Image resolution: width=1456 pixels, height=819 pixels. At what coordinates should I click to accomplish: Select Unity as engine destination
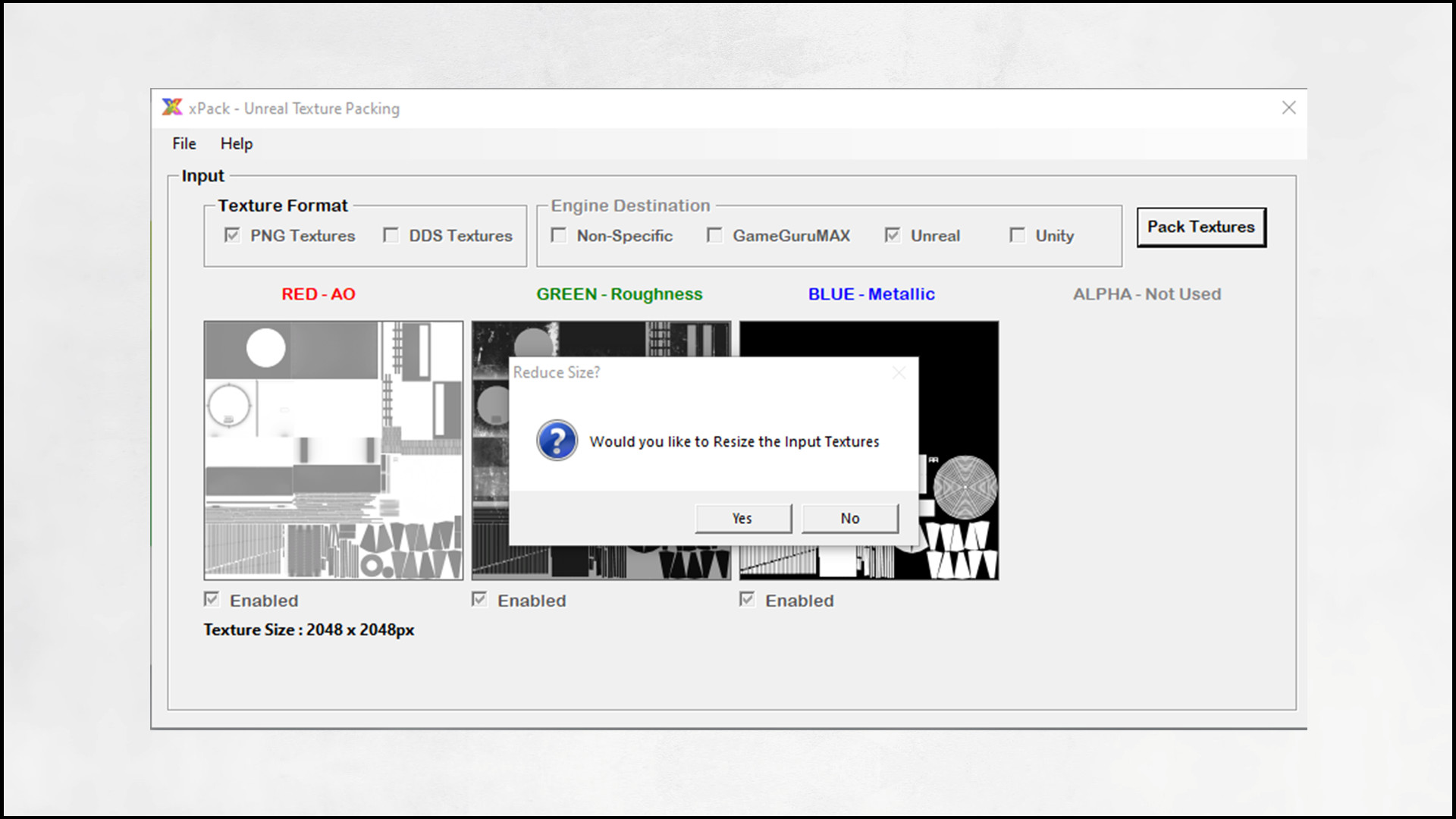(x=1017, y=235)
